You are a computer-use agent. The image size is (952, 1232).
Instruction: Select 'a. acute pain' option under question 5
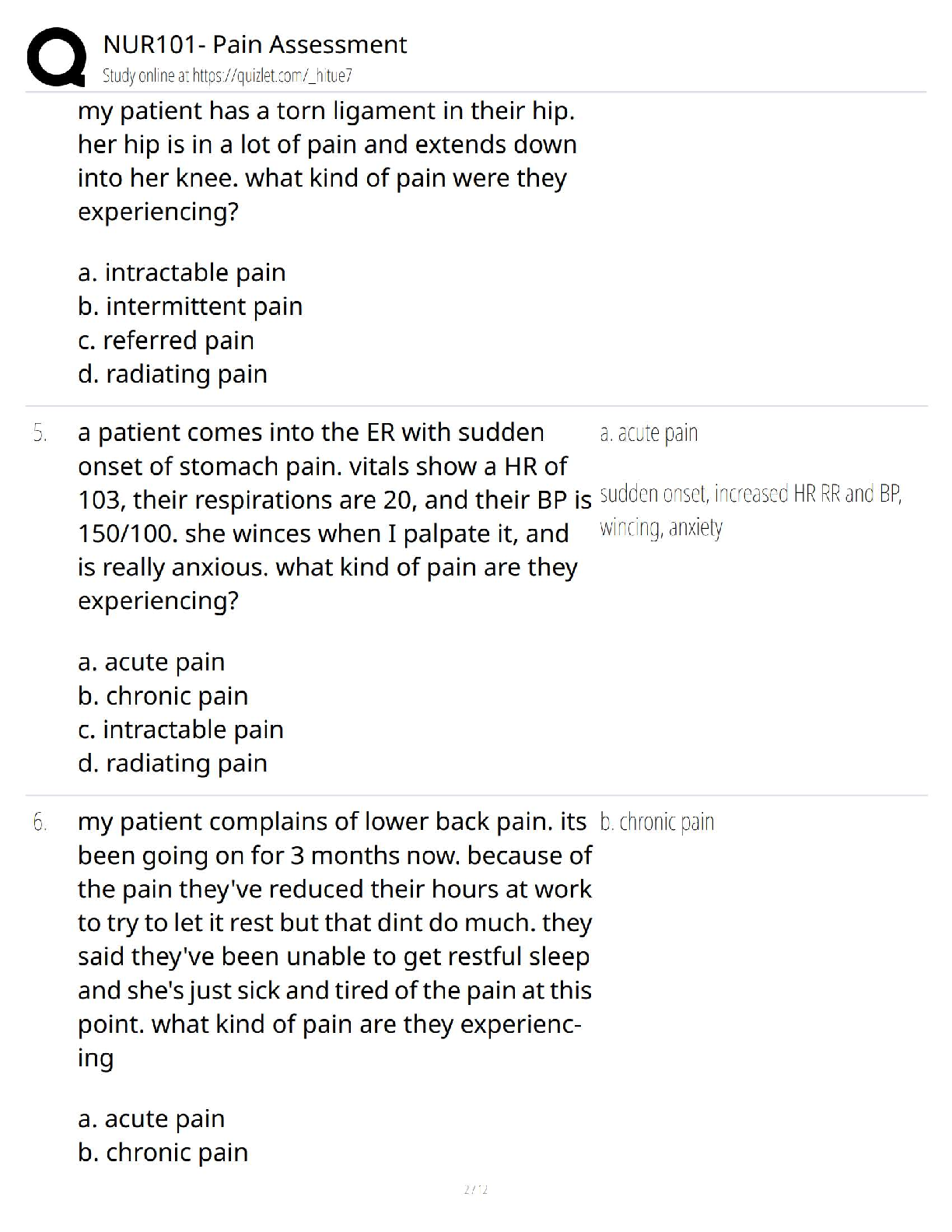(x=151, y=662)
